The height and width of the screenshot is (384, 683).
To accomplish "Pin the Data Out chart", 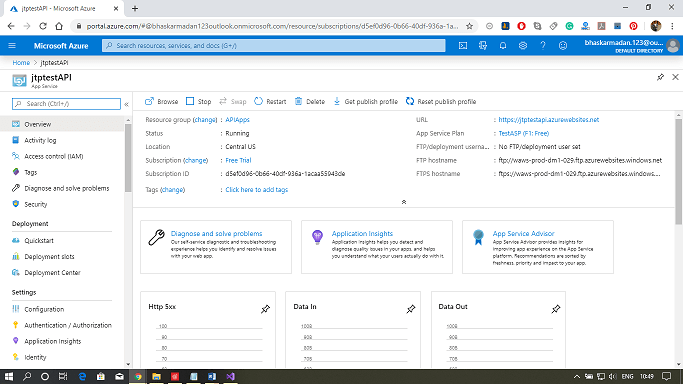I will point(555,309).
